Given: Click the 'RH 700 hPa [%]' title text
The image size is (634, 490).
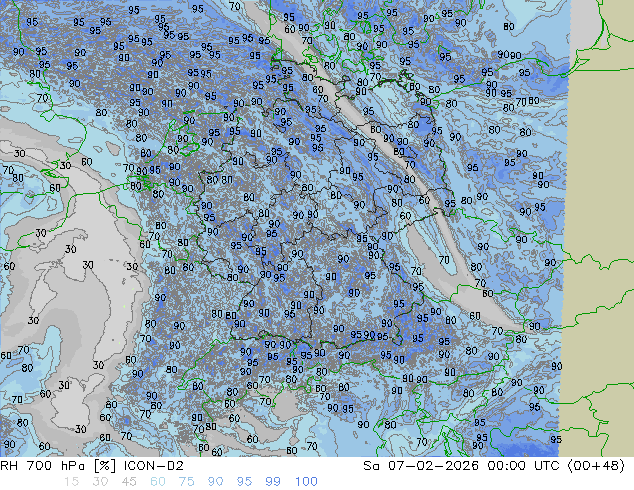Looking at the screenshot, I should coord(59,466).
